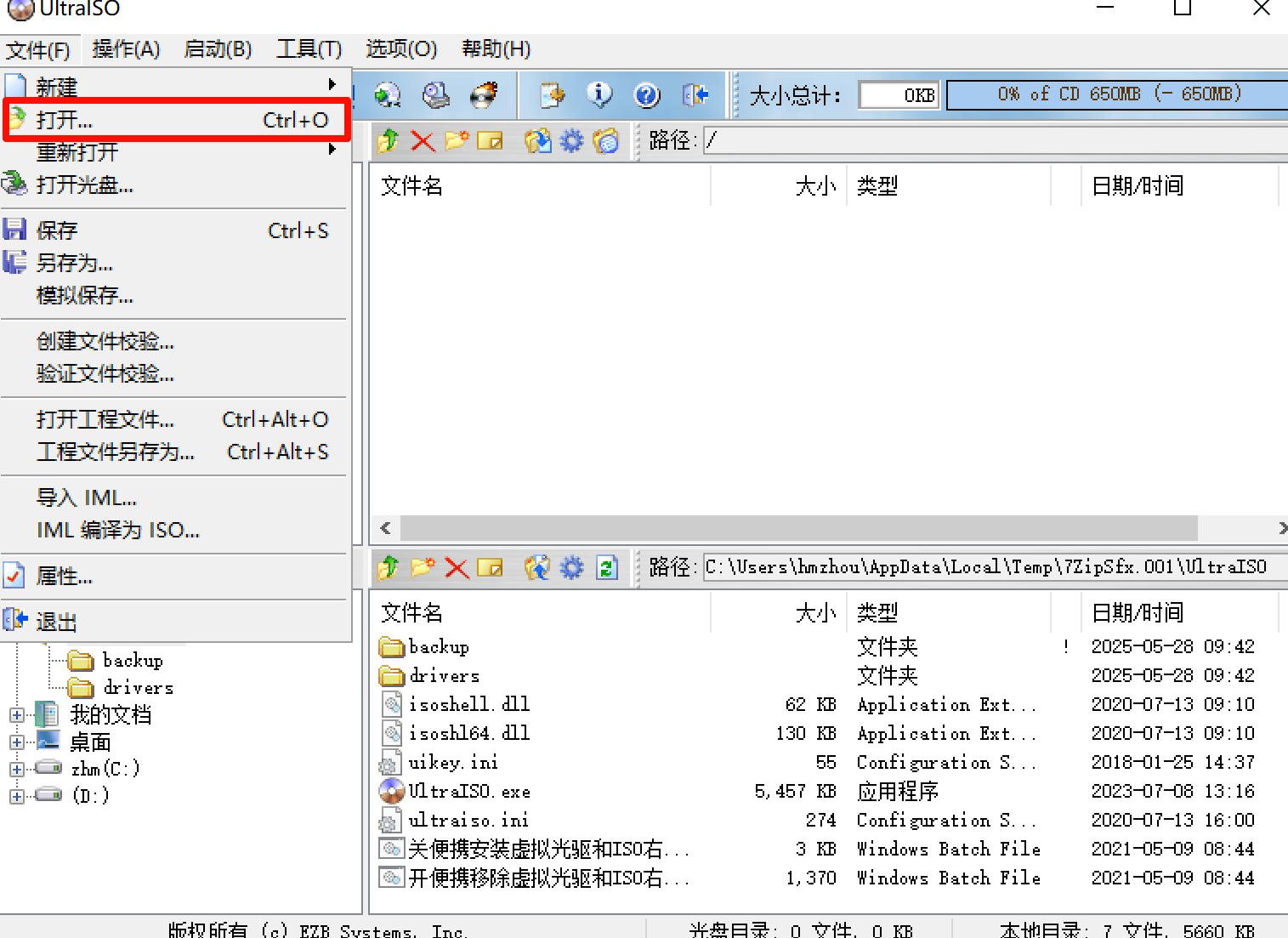Choose 打开... in File menu
1288x938 pixels.
coord(177,120)
